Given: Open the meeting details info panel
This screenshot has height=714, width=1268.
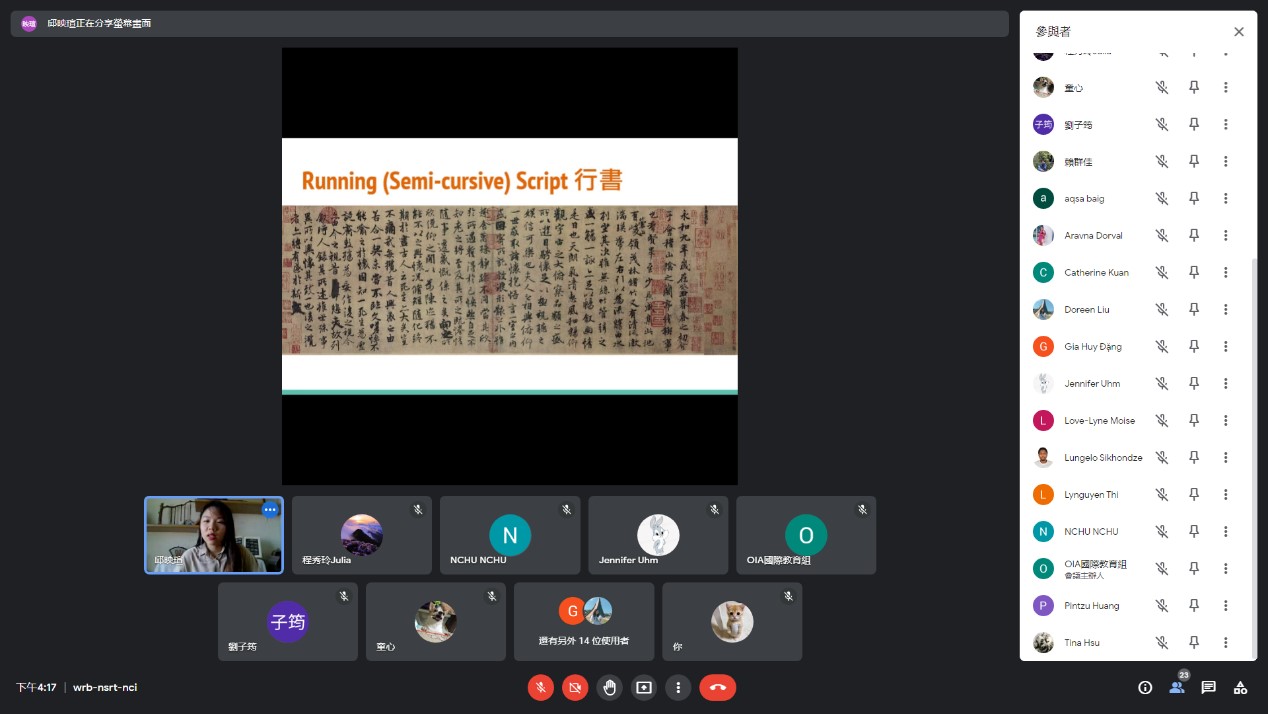Looking at the screenshot, I should pos(1145,687).
